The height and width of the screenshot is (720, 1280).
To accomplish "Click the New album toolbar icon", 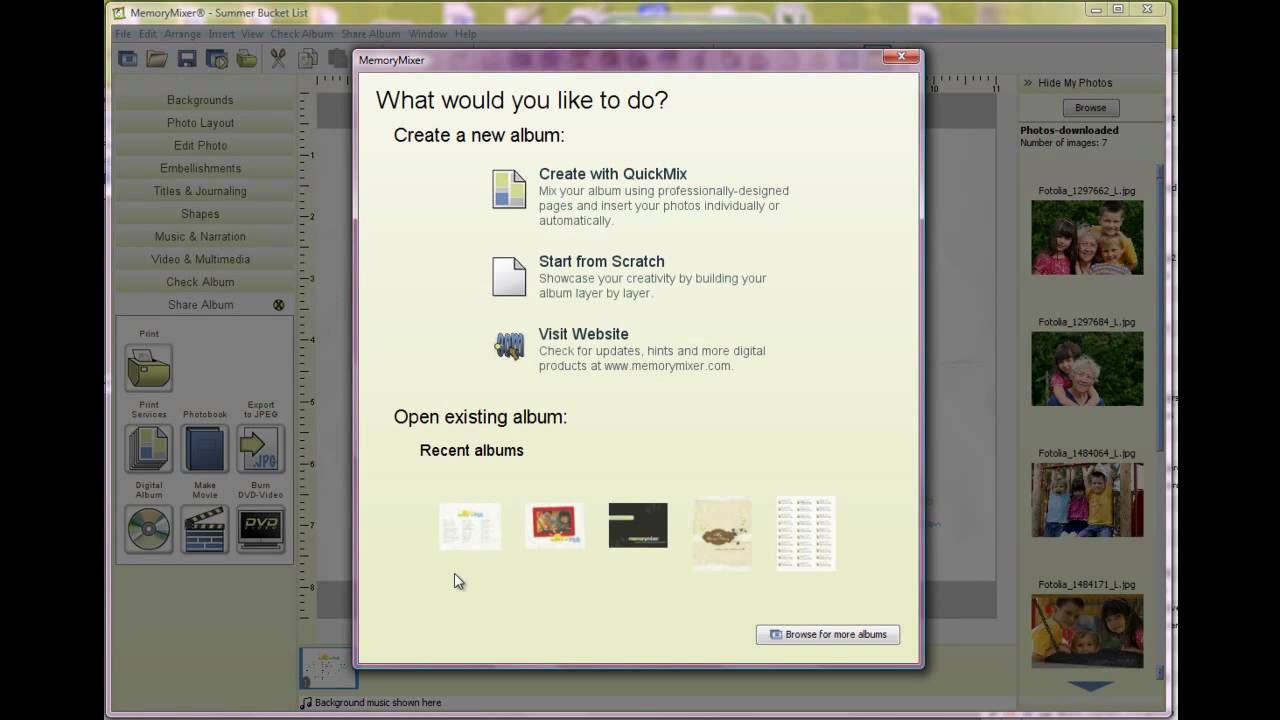I will click(128, 59).
